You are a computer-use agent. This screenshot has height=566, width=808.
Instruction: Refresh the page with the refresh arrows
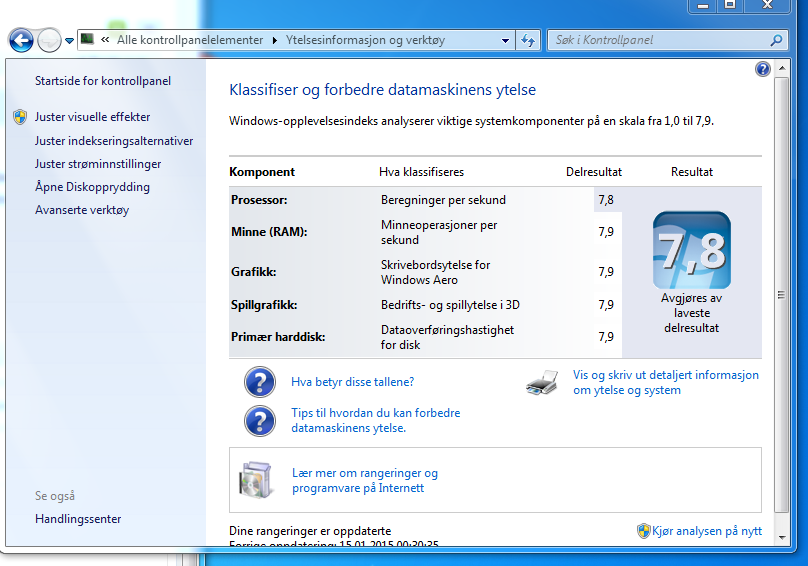pyautogui.click(x=528, y=40)
